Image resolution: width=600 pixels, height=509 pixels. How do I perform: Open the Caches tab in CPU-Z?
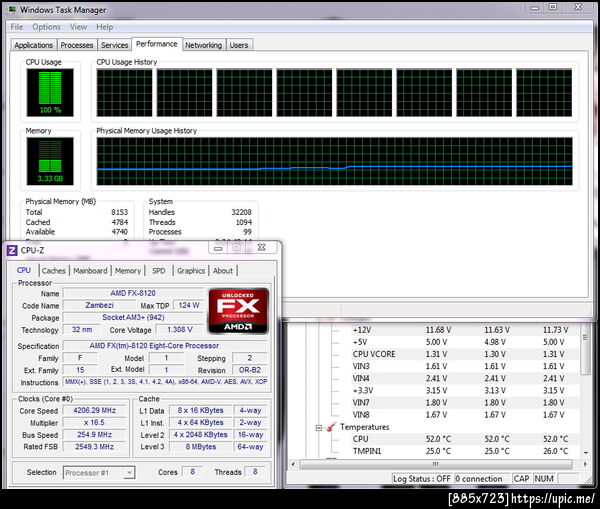(x=54, y=271)
